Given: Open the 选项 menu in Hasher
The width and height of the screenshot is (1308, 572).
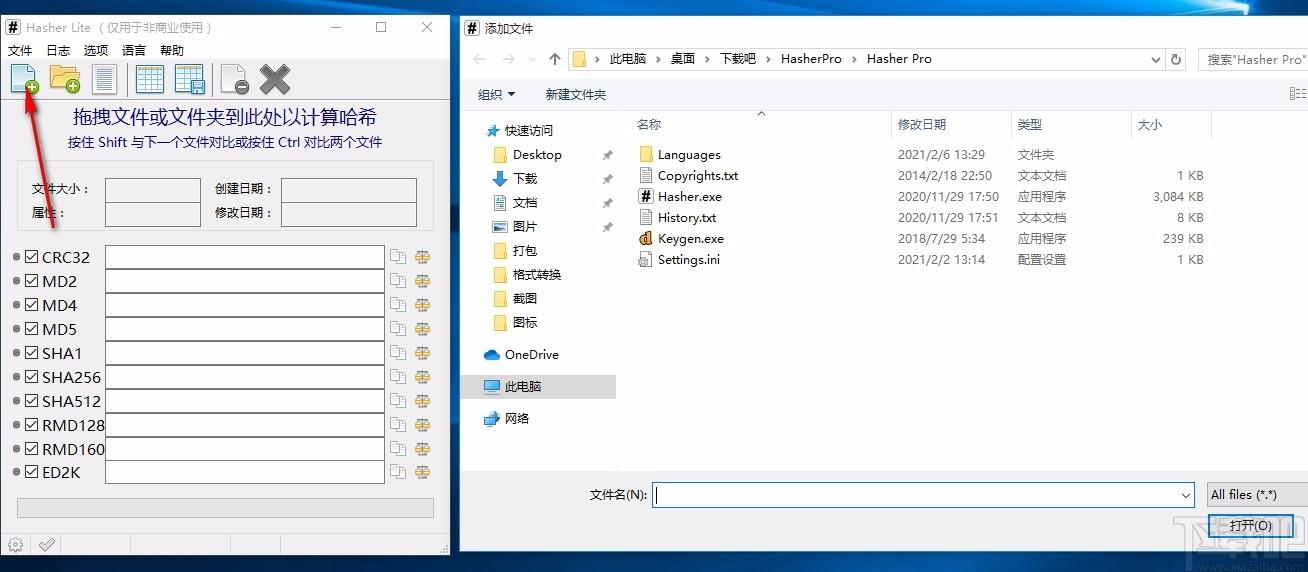Looking at the screenshot, I should (x=96, y=50).
